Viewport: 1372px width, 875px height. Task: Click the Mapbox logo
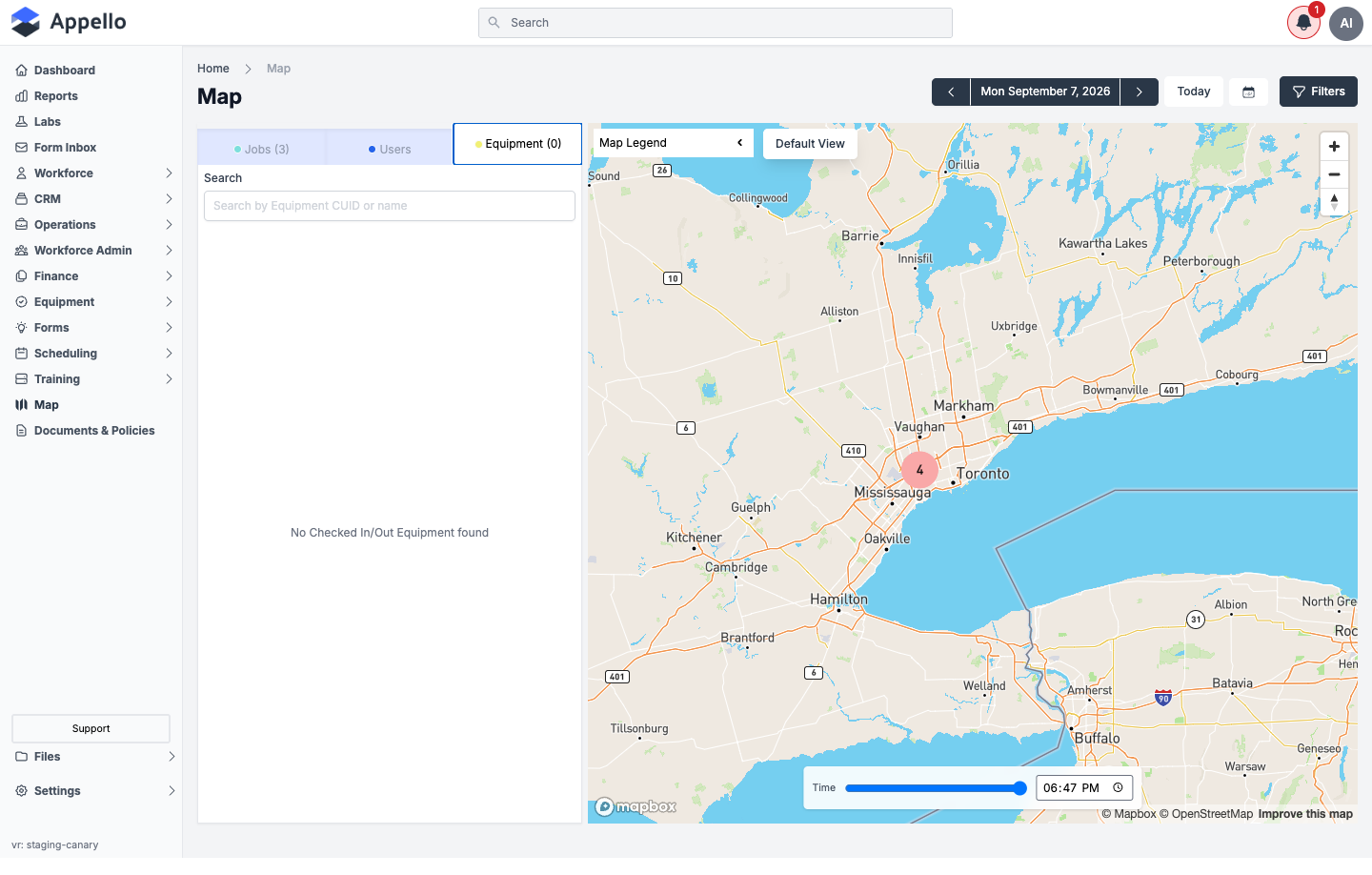coord(636,806)
